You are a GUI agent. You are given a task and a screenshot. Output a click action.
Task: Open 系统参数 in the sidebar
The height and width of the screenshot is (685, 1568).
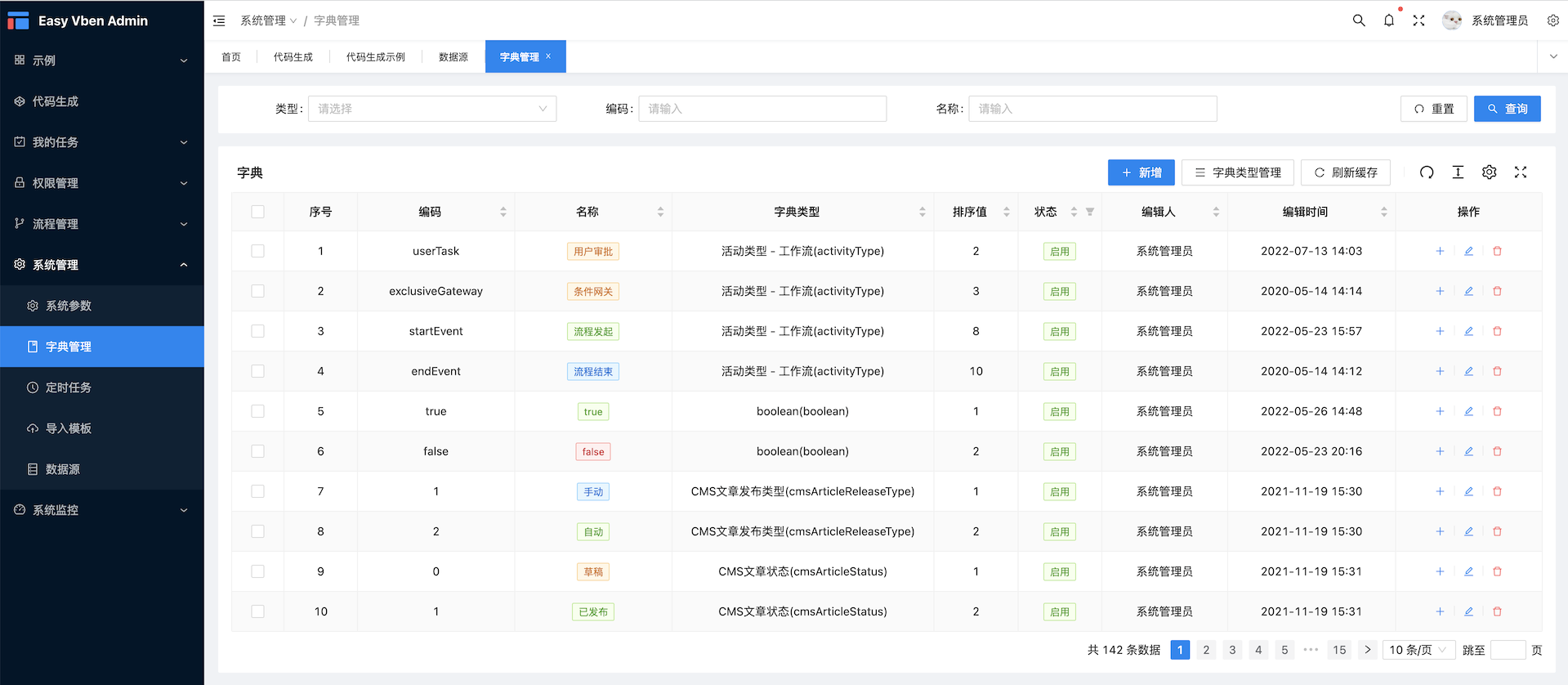point(102,306)
